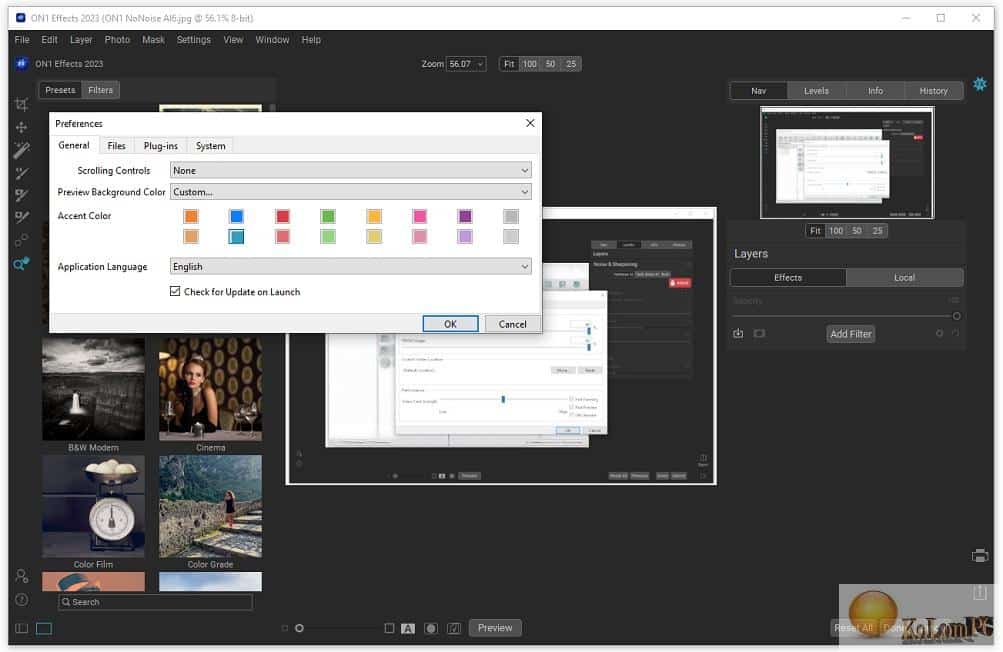Open the Application Language dropdown

[x=351, y=266]
